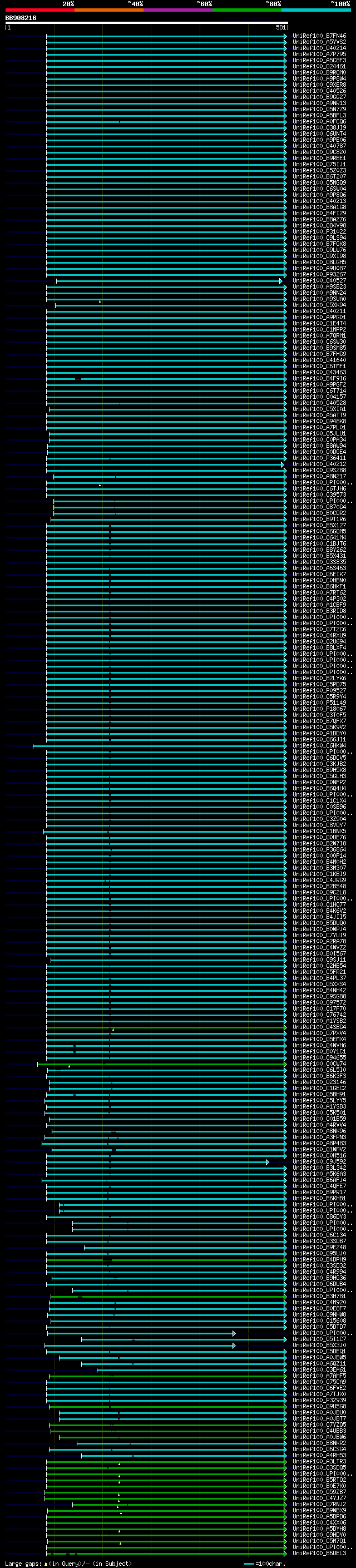Select label UniRef100_Q948K8

coord(319,421)
